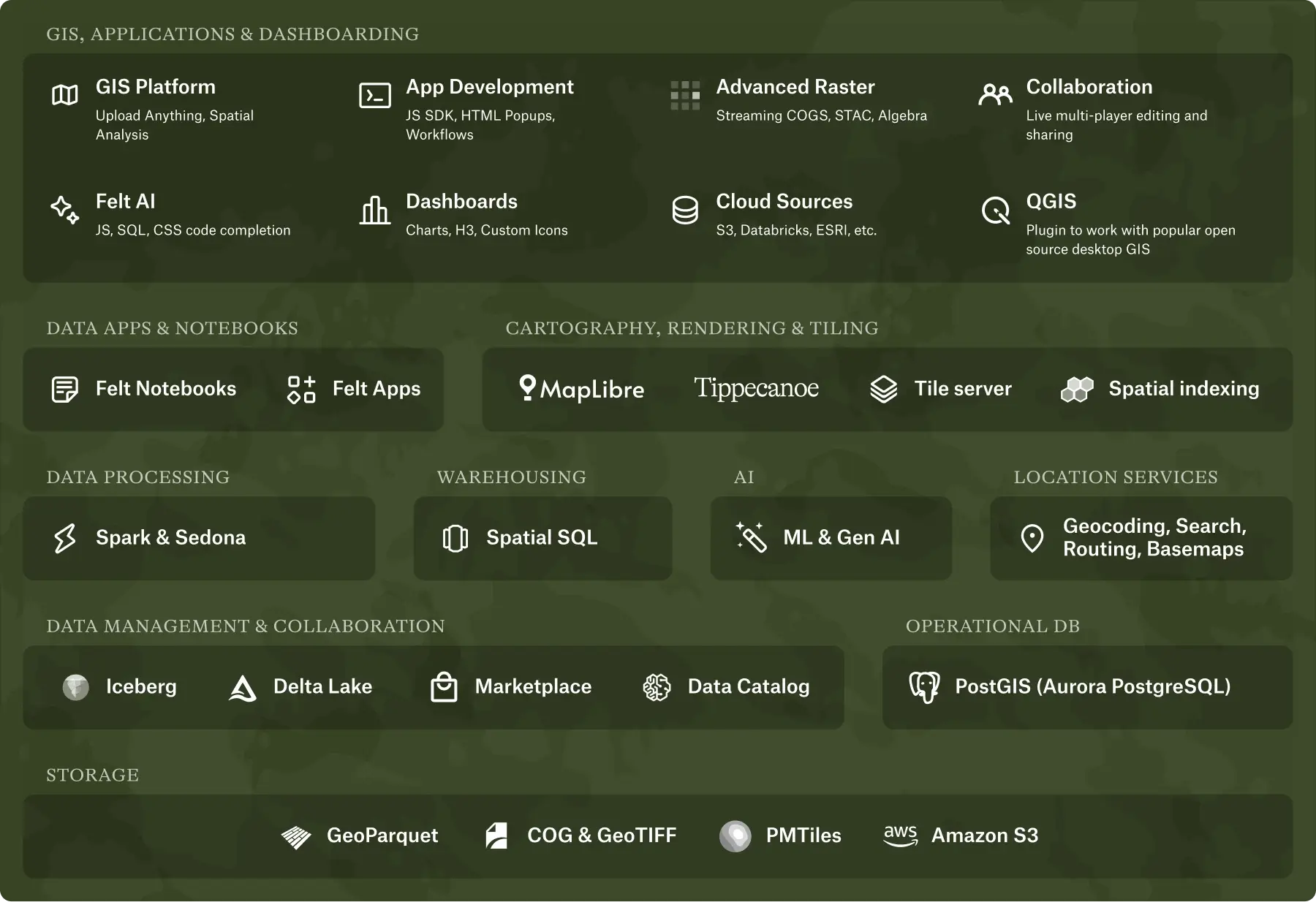Click the Dashboards bar chart icon
This screenshot has width=1316, height=902.
coord(375,210)
